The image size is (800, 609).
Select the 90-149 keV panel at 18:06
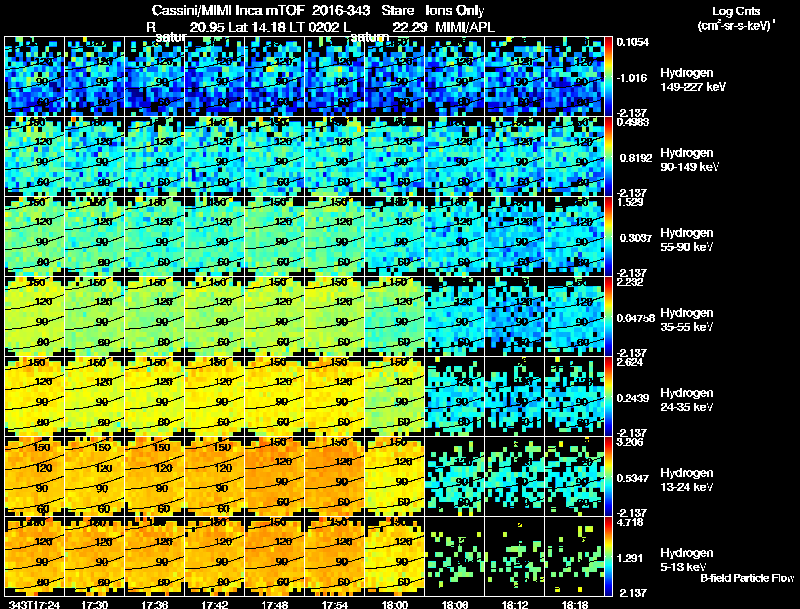tap(455, 156)
